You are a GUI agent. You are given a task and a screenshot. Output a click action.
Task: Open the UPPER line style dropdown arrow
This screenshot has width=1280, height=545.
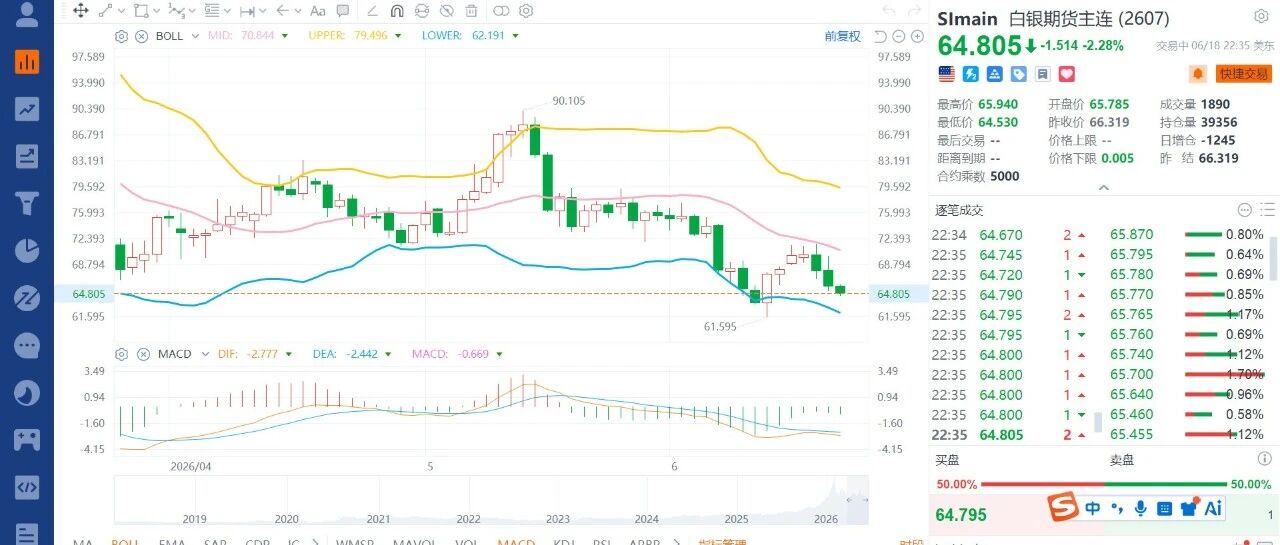(397, 36)
